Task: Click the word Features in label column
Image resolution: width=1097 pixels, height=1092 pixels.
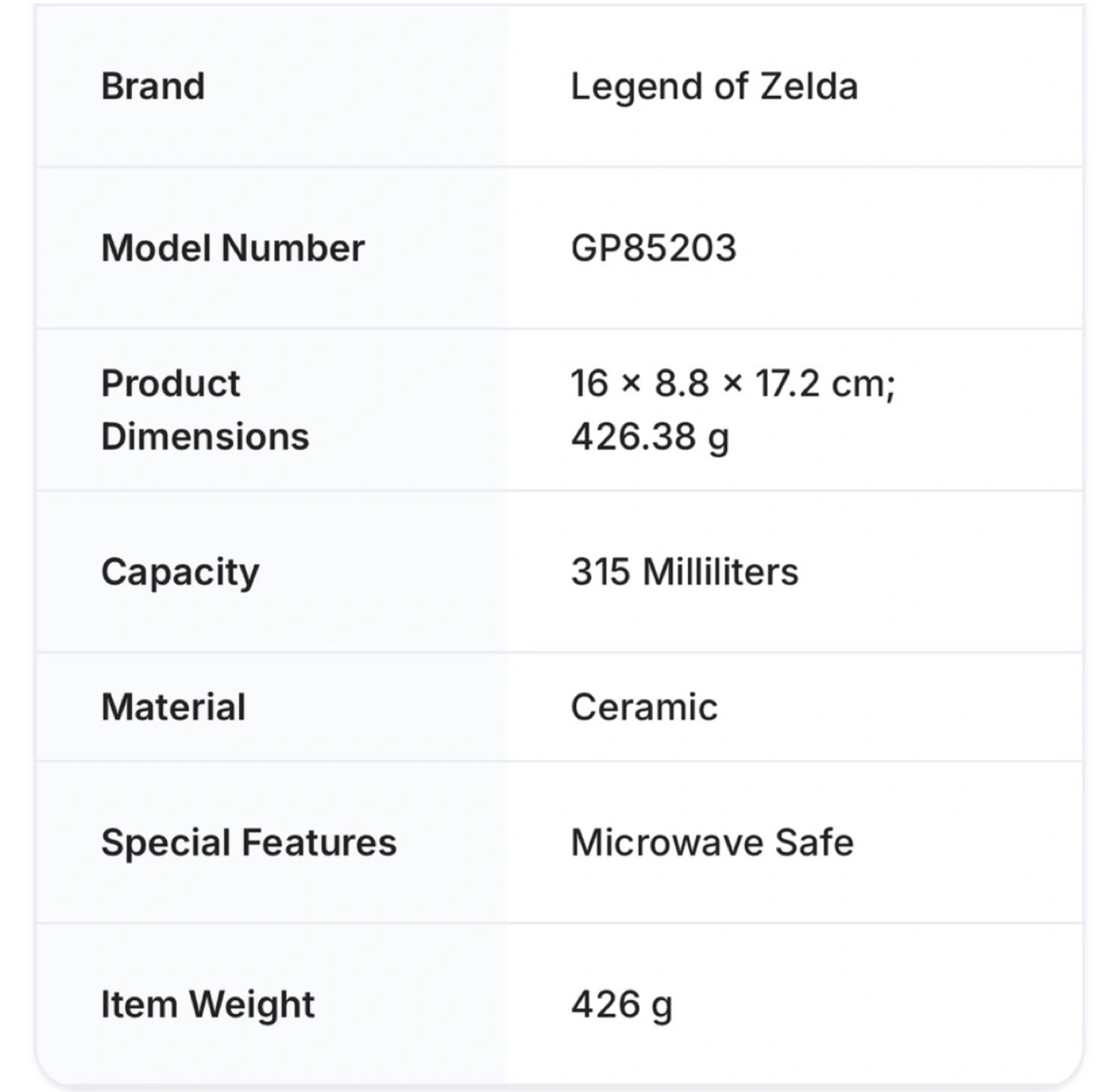Action: (x=319, y=843)
